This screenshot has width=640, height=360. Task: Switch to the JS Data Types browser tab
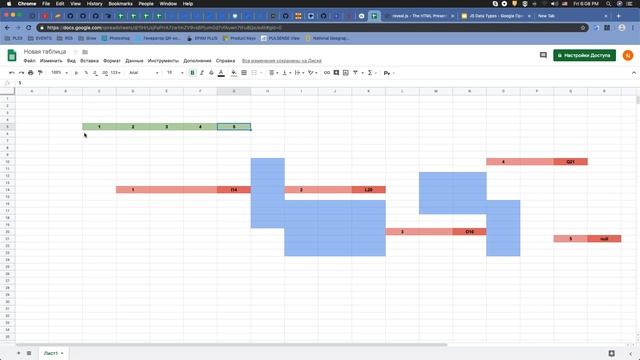[496, 16]
